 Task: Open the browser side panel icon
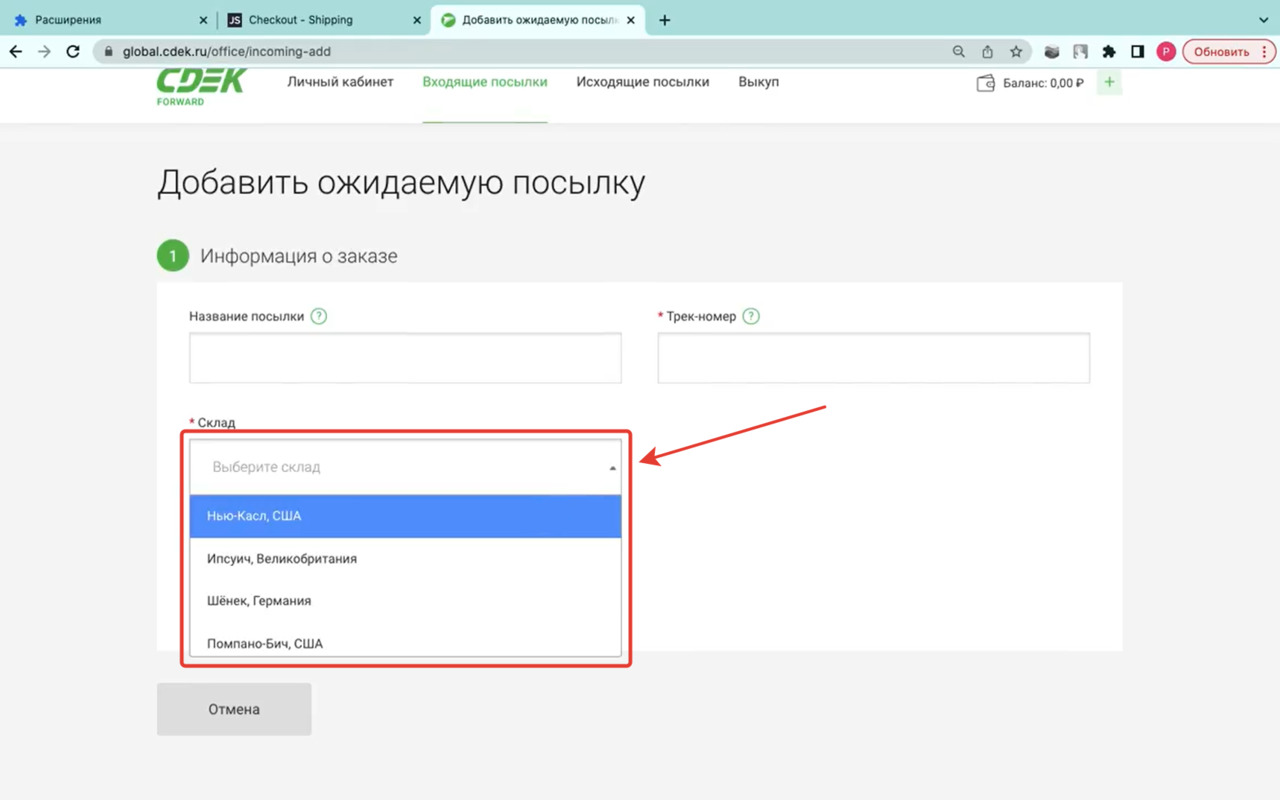[1137, 52]
